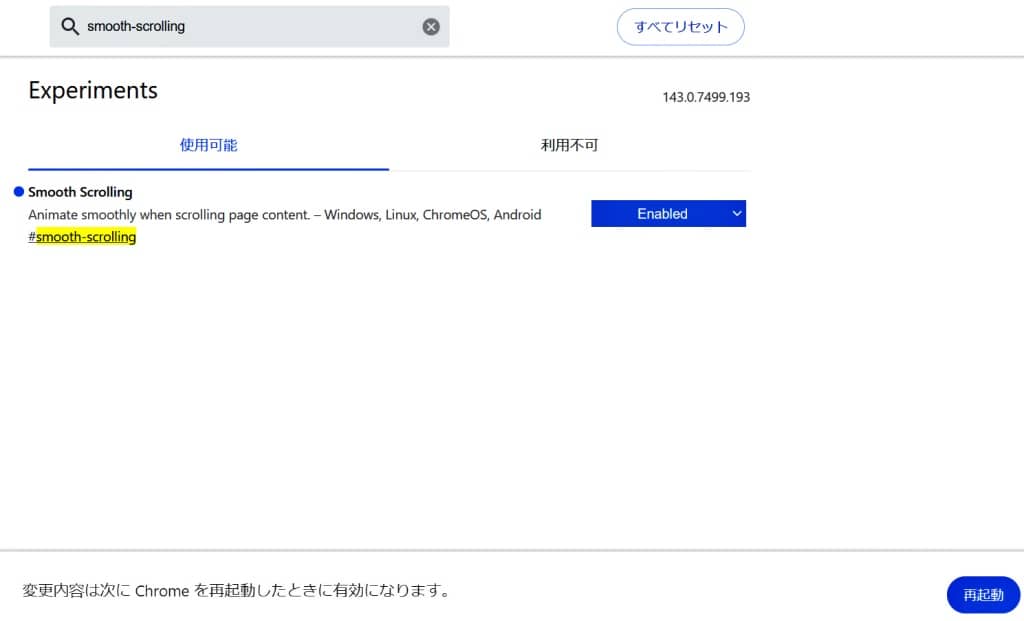Focus the search flags input field
Image resolution: width=1024 pixels, height=621 pixels.
click(250, 27)
